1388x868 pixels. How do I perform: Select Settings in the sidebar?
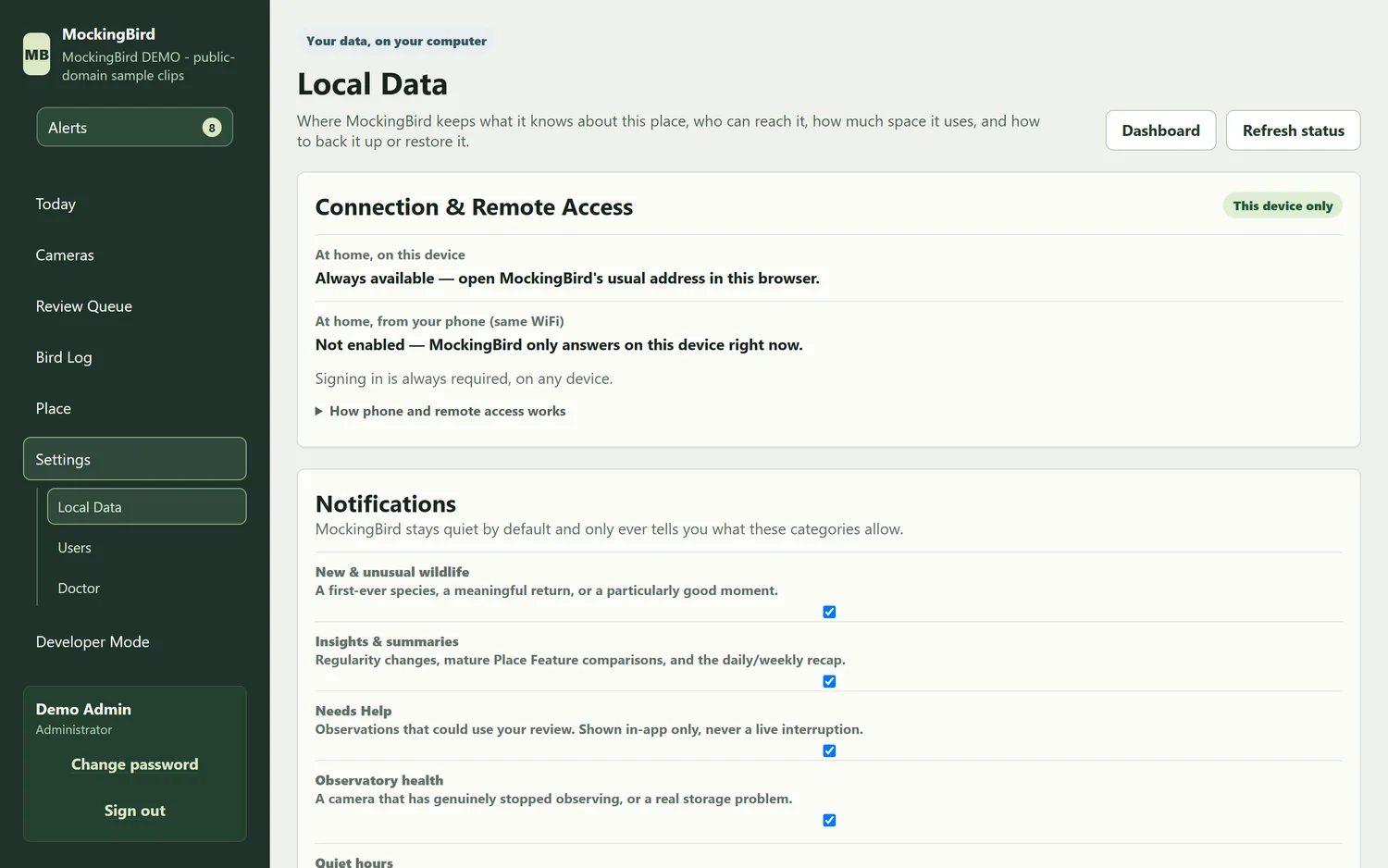(x=134, y=459)
